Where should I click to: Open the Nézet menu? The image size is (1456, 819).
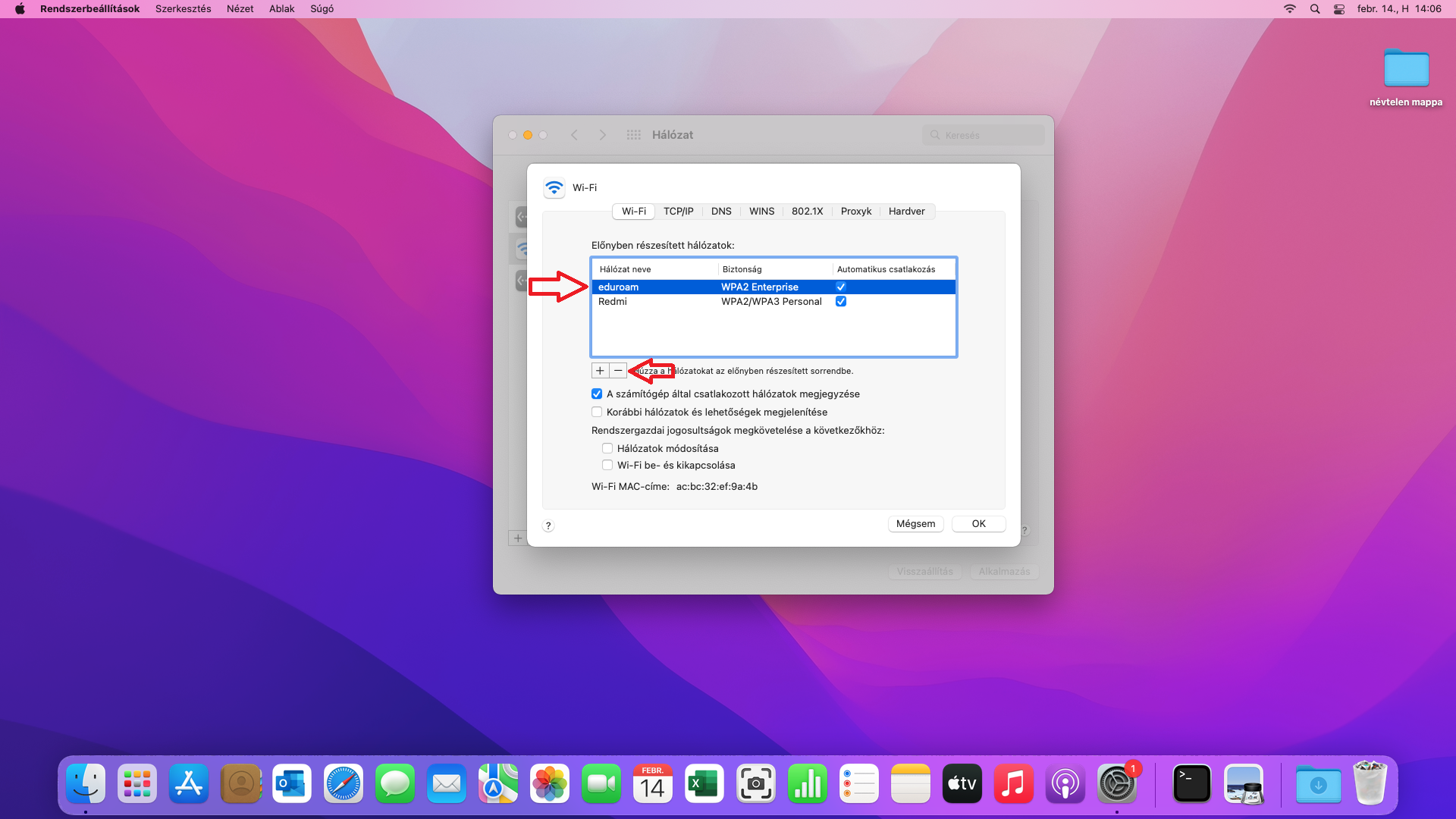240,9
